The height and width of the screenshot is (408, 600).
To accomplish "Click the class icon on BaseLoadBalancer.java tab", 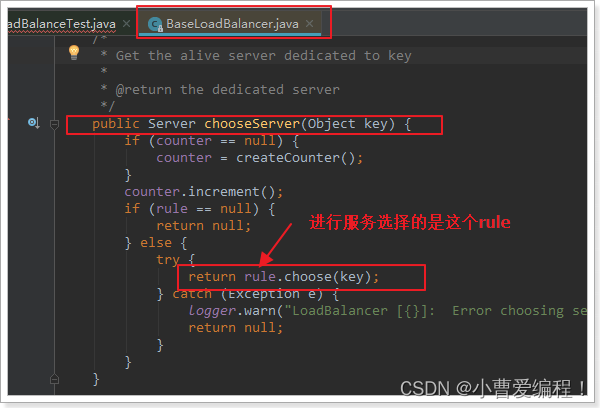I will pos(155,24).
